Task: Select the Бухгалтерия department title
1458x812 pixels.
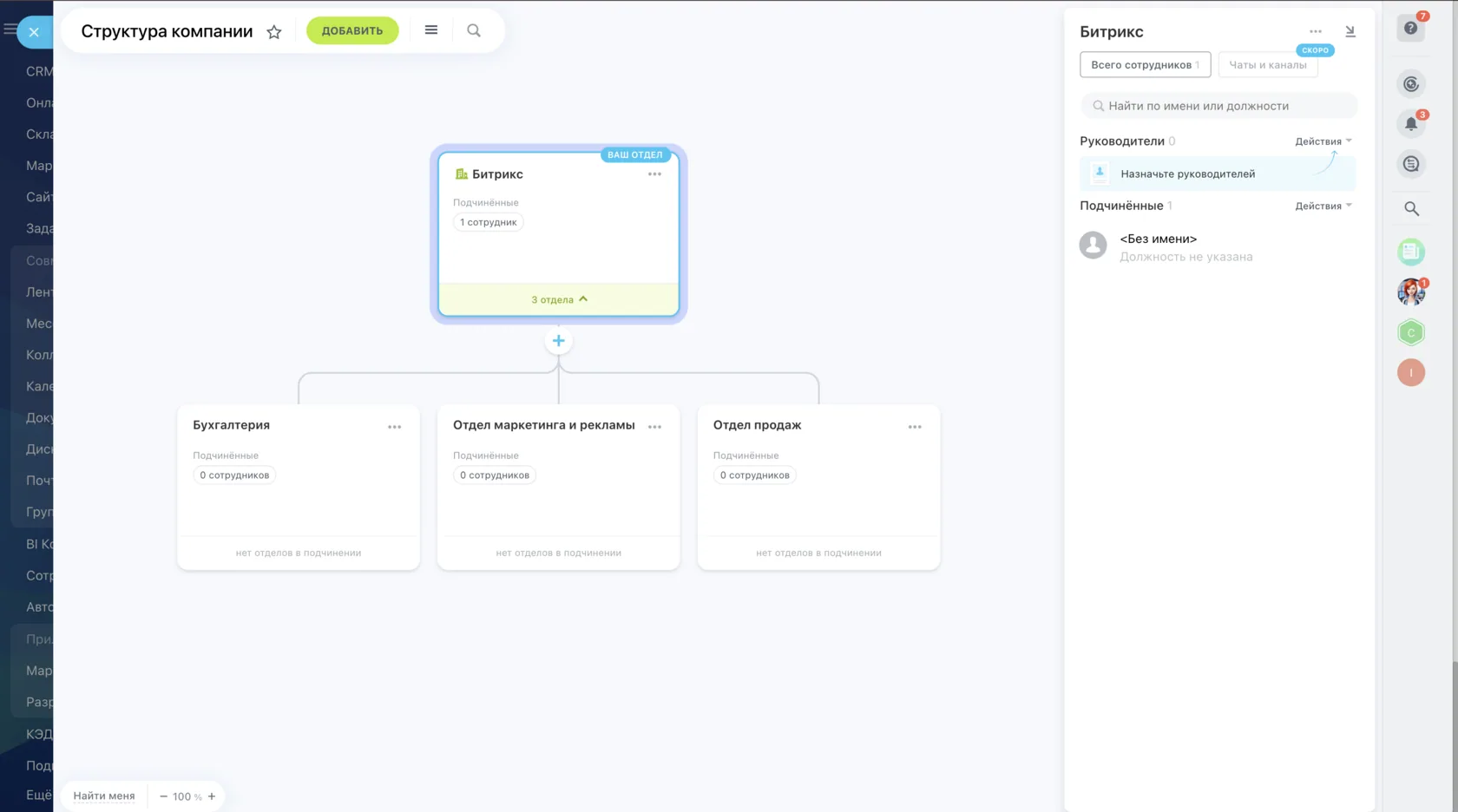Action: [x=231, y=425]
